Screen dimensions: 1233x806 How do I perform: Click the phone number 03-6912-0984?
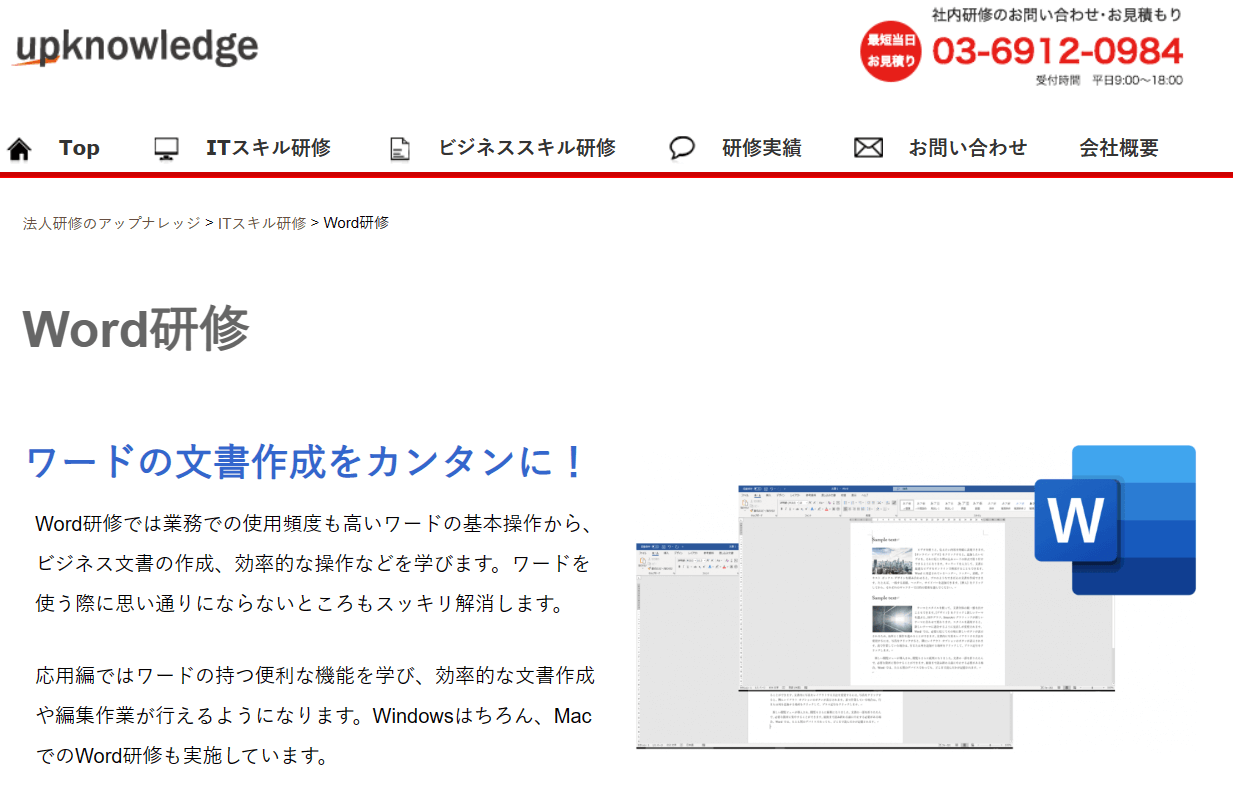(1057, 50)
